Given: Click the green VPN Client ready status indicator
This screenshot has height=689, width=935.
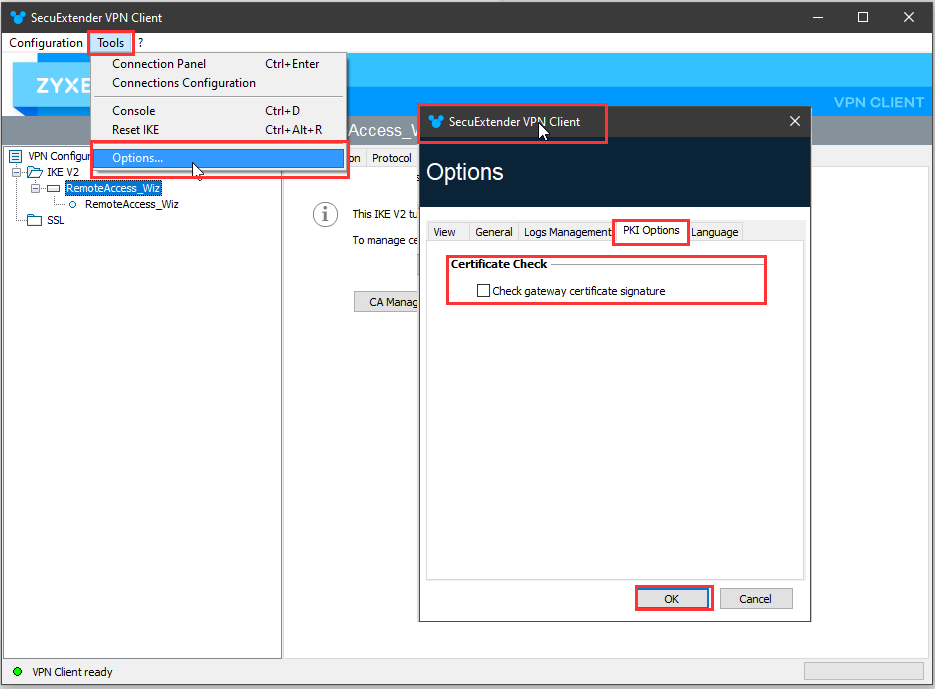Looking at the screenshot, I should (x=17, y=672).
